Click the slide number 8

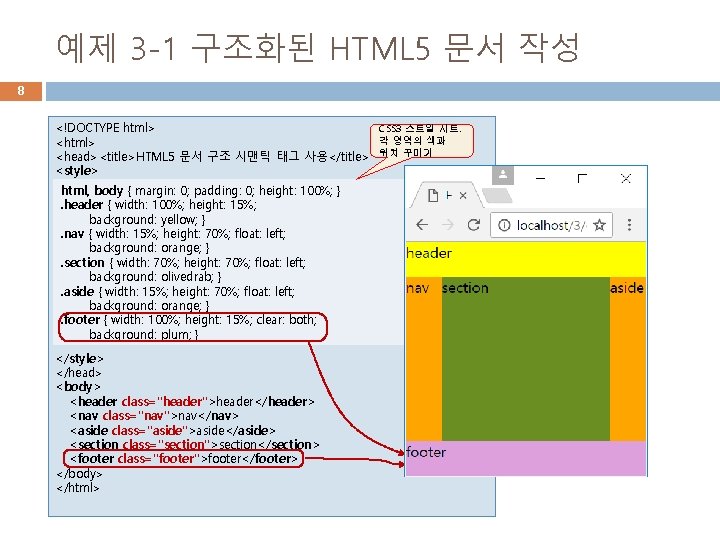coord(21,91)
